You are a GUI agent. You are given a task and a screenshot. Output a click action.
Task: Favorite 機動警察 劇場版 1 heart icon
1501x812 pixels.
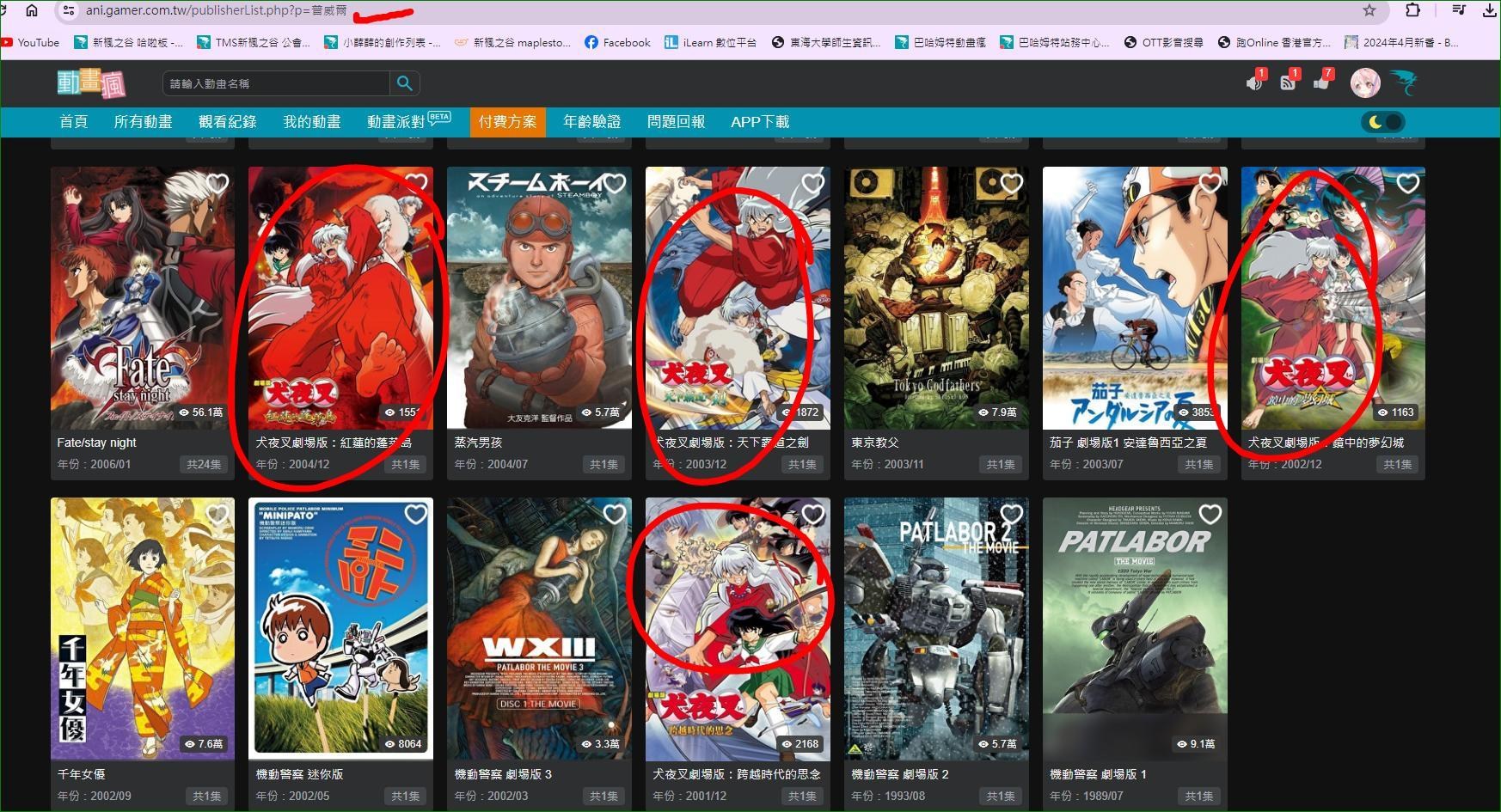point(1210,514)
